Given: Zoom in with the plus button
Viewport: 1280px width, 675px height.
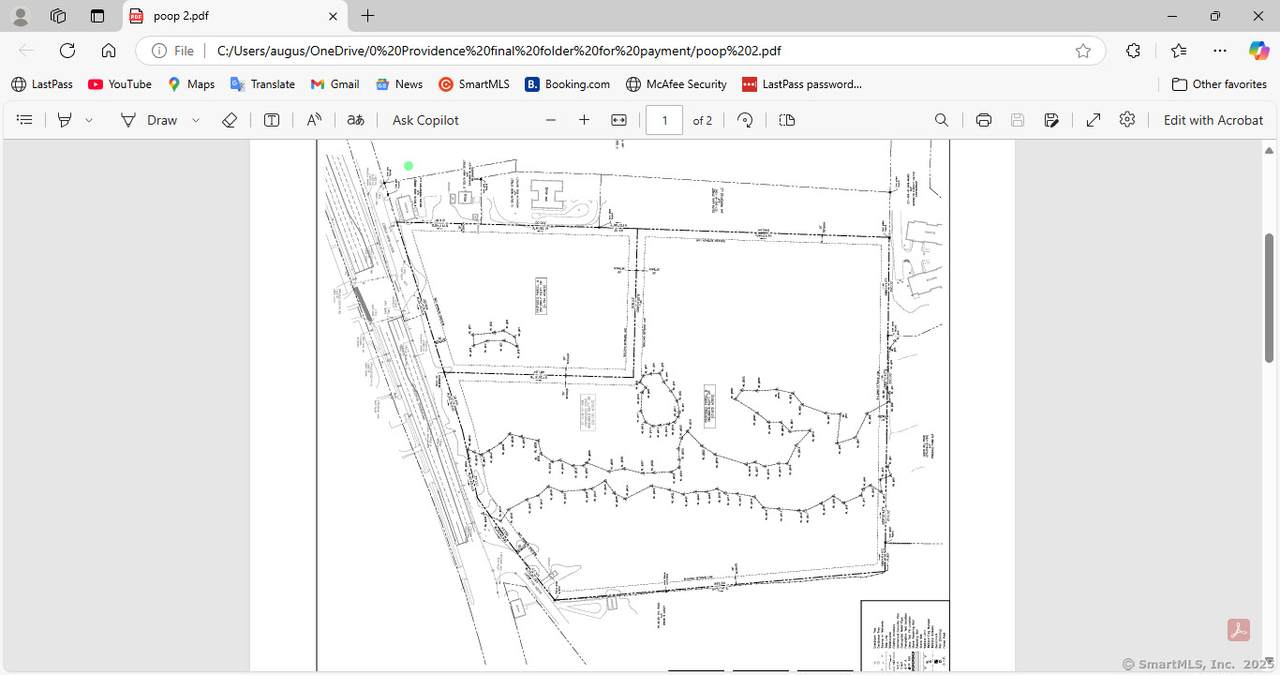Looking at the screenshot, I should pos(584,120).
